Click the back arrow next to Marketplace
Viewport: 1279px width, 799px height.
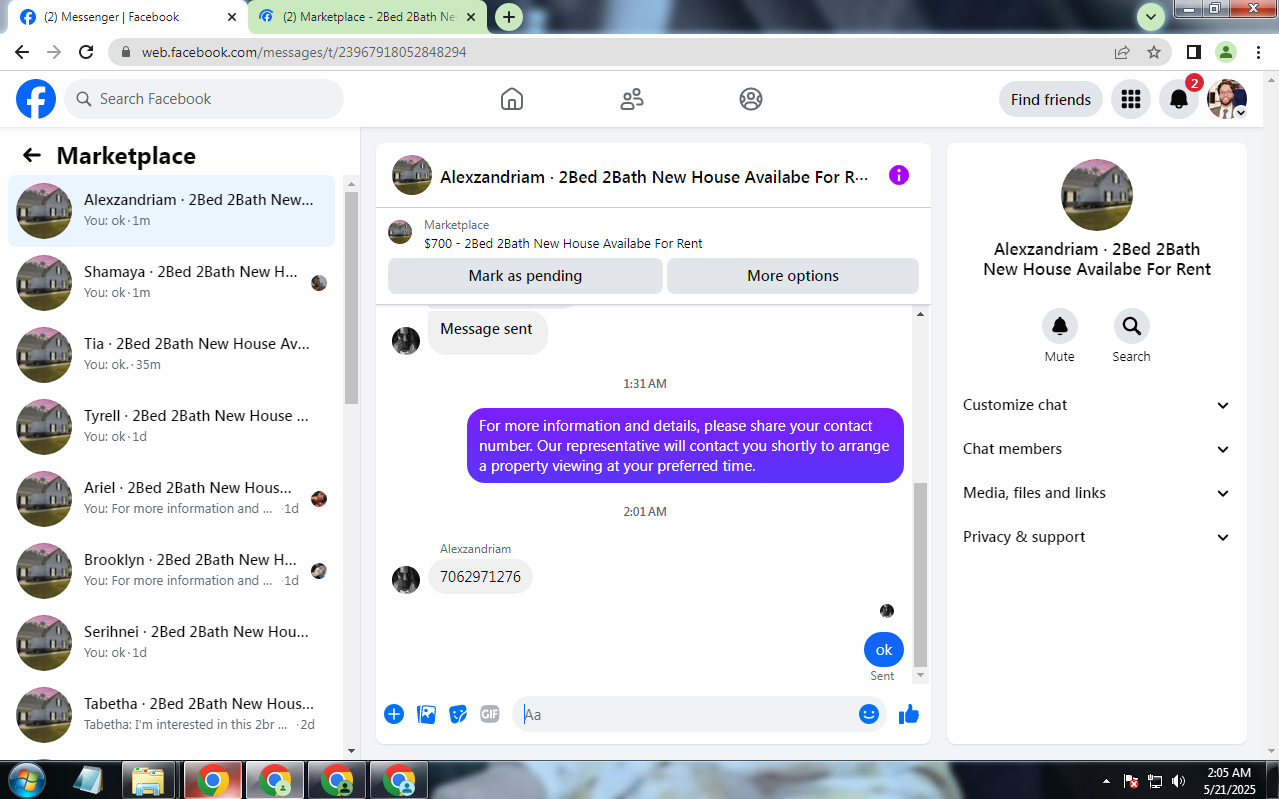(32, 155)
